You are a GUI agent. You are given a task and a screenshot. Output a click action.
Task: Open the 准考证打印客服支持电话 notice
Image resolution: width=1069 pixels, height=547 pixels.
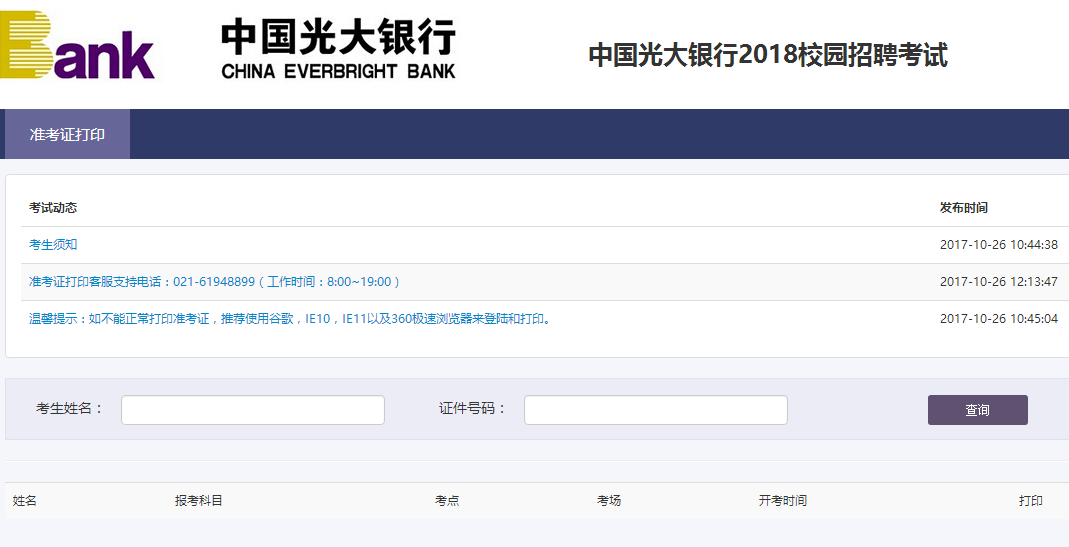pyautogui.click(x=214, y=282)
